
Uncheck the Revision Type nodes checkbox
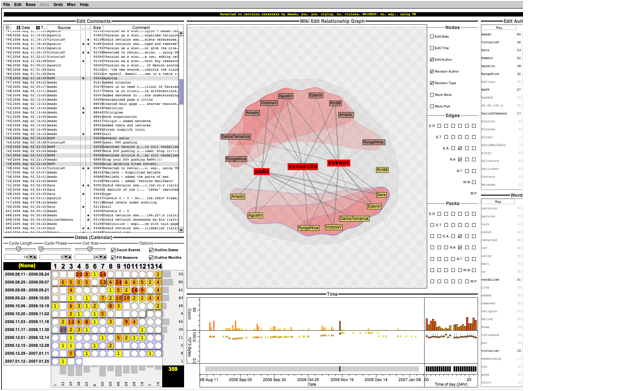tap(432, 83)
